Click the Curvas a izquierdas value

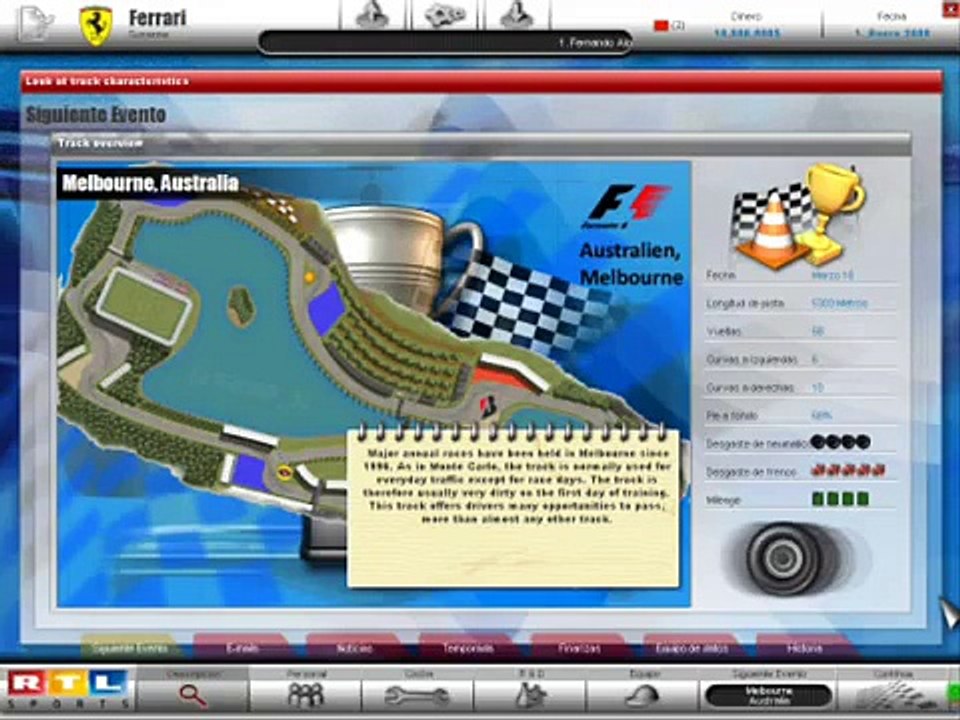click(x=815, y=359)
